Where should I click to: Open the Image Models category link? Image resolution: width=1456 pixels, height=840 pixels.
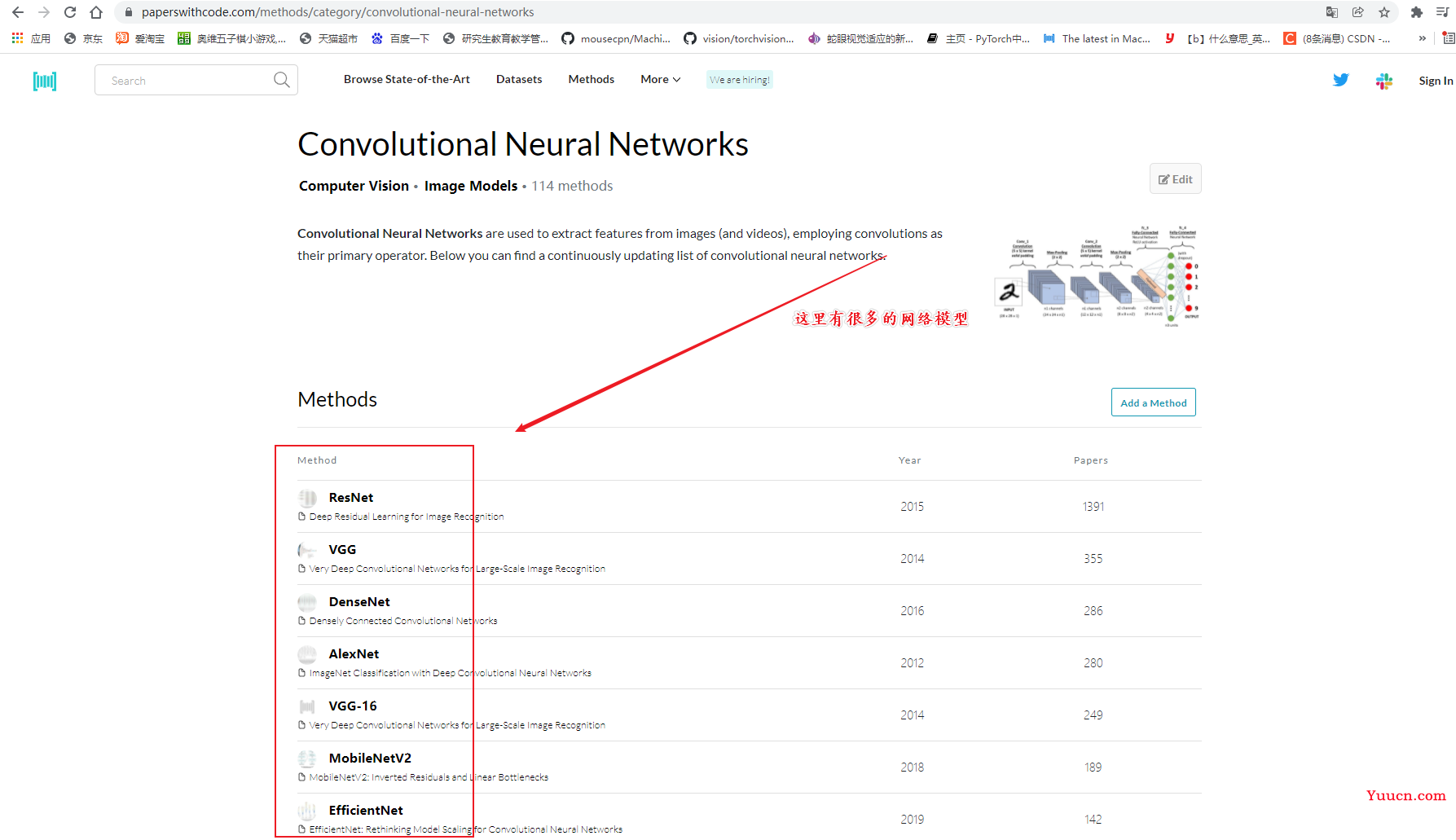pos(471,186)
